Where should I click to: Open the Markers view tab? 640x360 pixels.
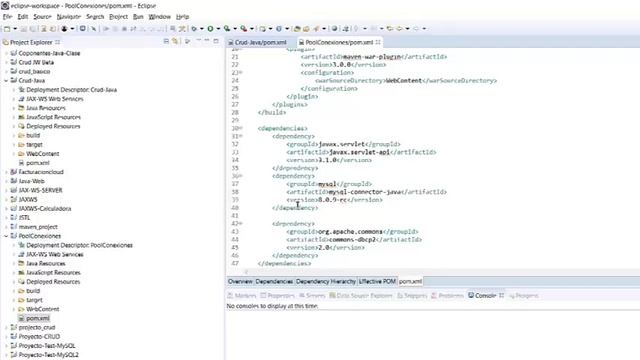pos(242,296)
